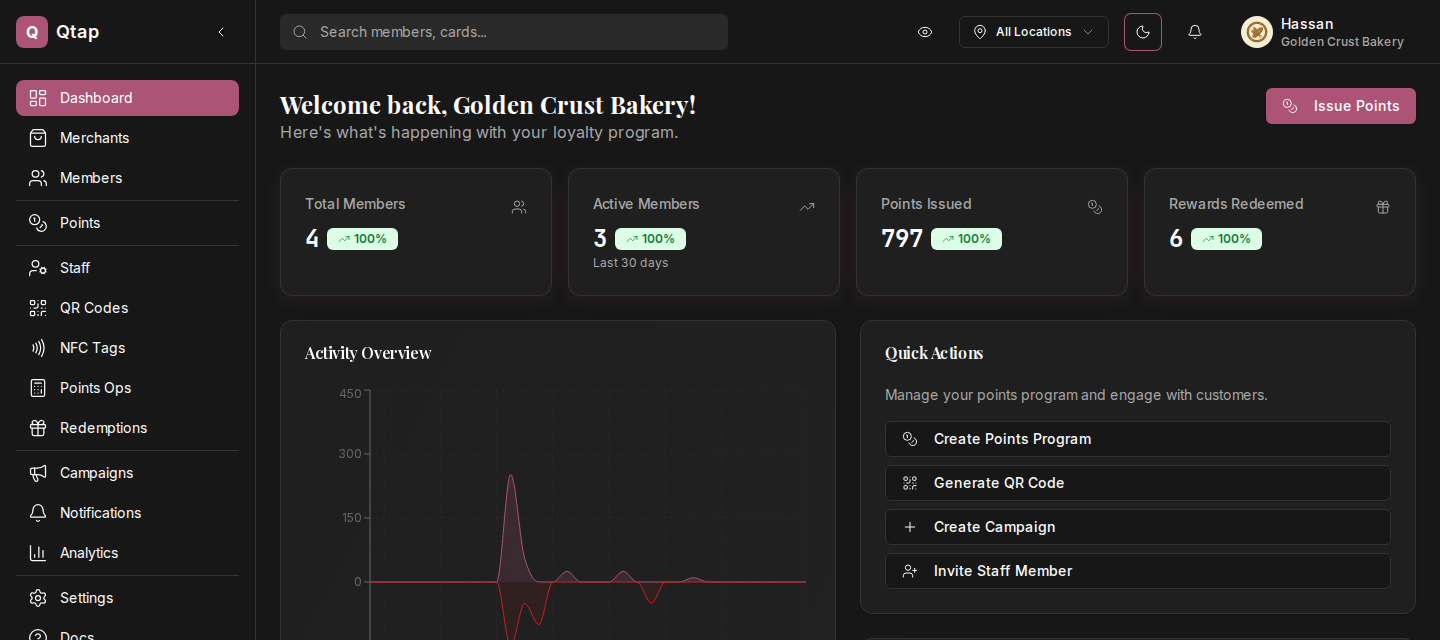Viewport: 1440px width, 640px height.
Task: Open the Hassan user profile name
Action: pyautogui.click(x=1307, y=24)
